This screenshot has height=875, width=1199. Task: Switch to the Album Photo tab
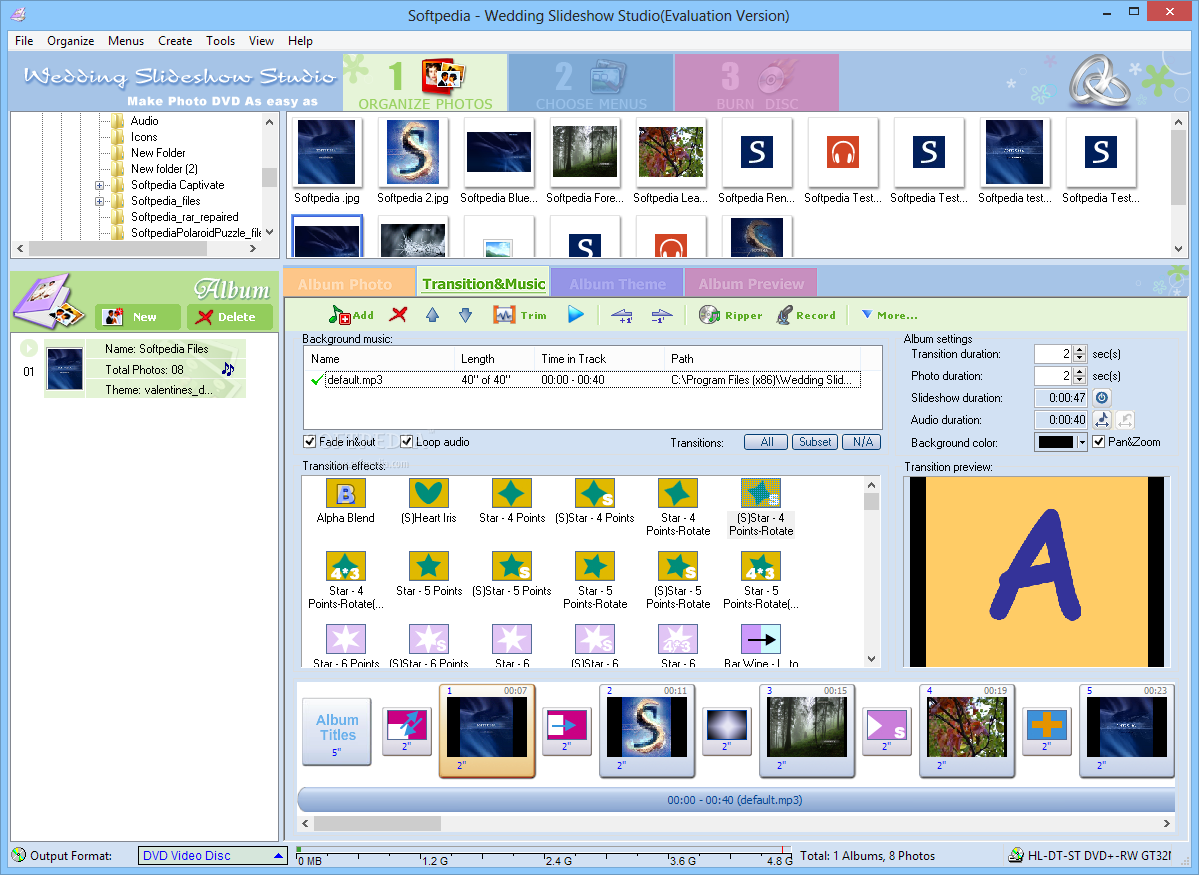pos(348,283)
